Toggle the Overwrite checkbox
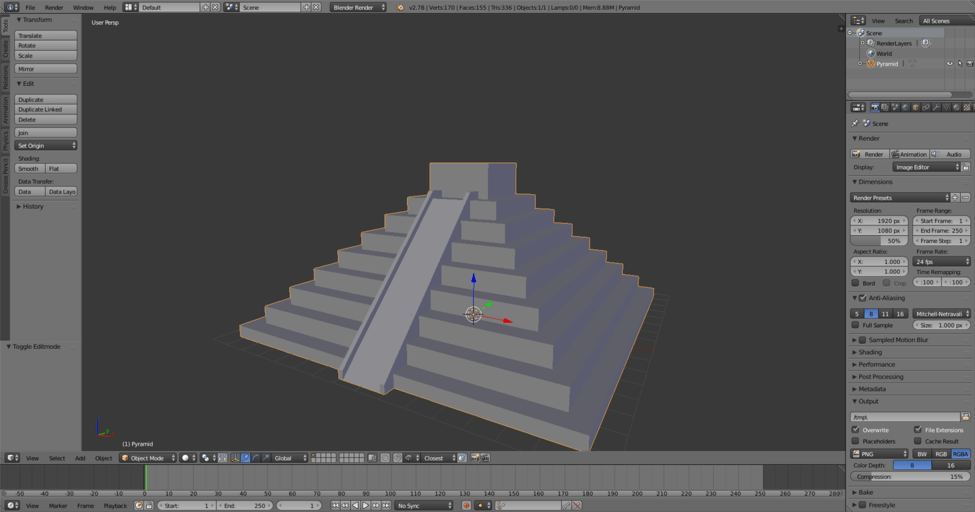The height and width of the screenshot is (512, 975). (x=855, y=430)
